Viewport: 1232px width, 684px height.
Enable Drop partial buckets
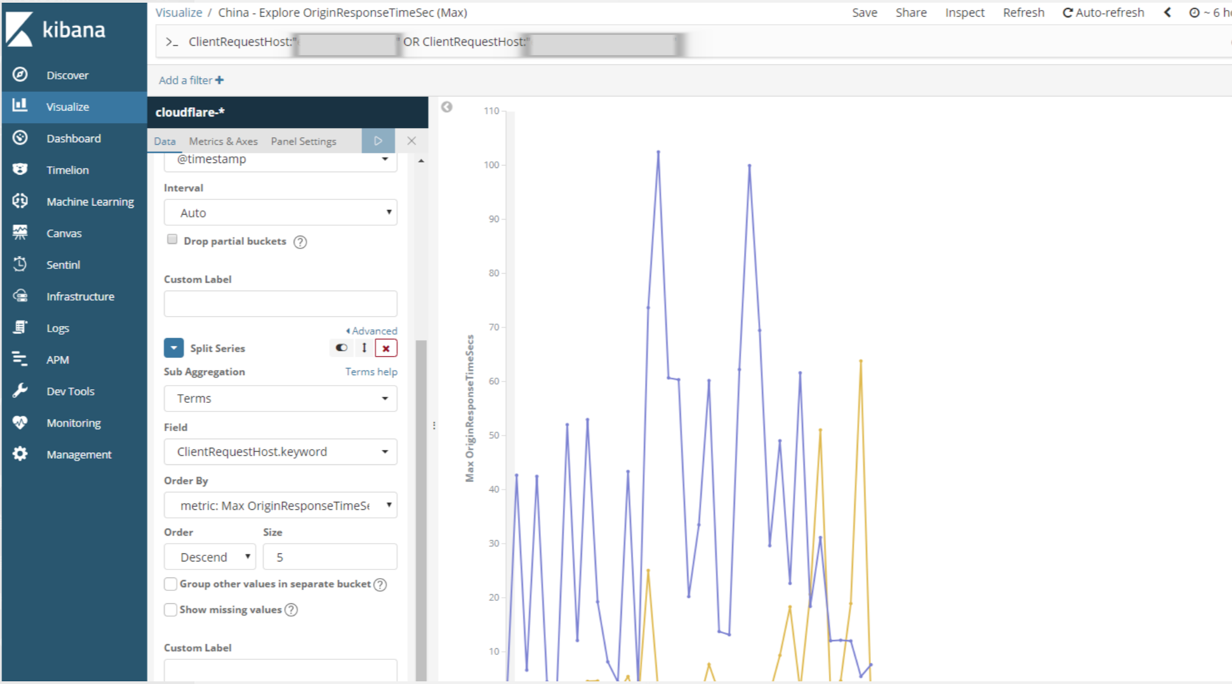172,239
